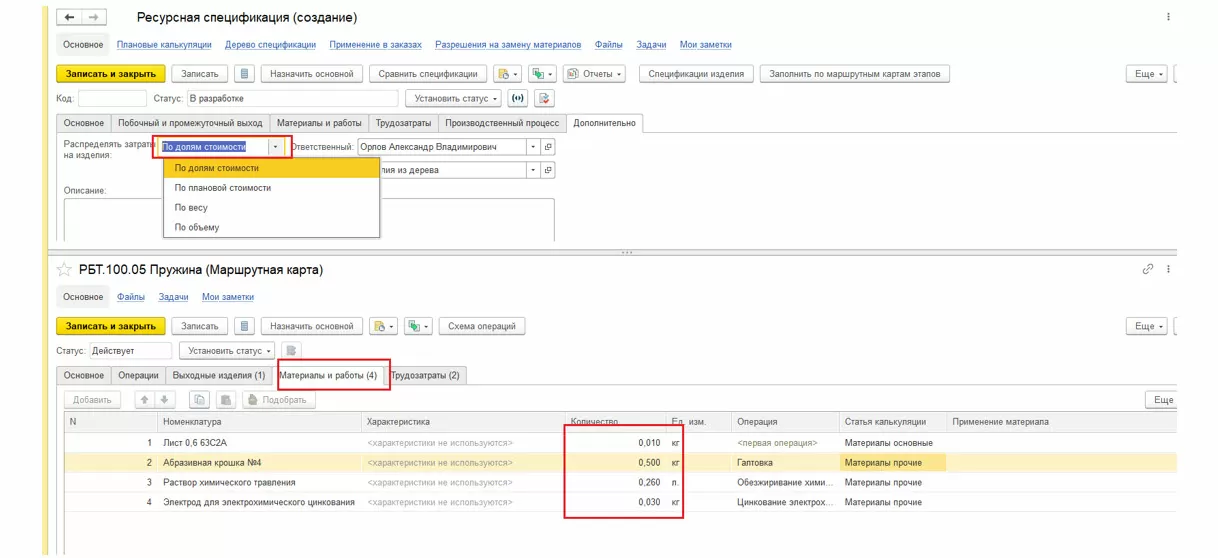Image resolution: width=1218 pixels, height=558 pixels.
Task: Open the 'Дерево спецификации' link
Action: tap(270, 45)
